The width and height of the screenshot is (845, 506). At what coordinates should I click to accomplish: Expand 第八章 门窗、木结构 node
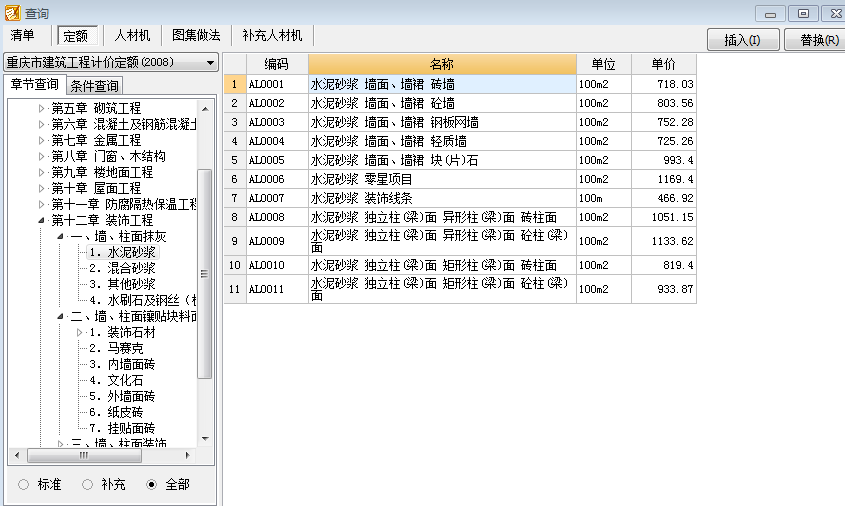[41, 156]
